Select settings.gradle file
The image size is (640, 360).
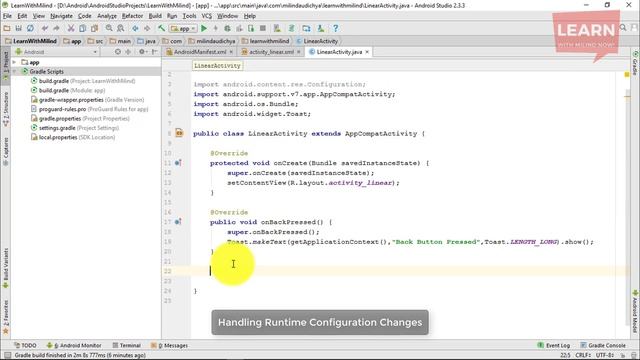click(75, 128)
